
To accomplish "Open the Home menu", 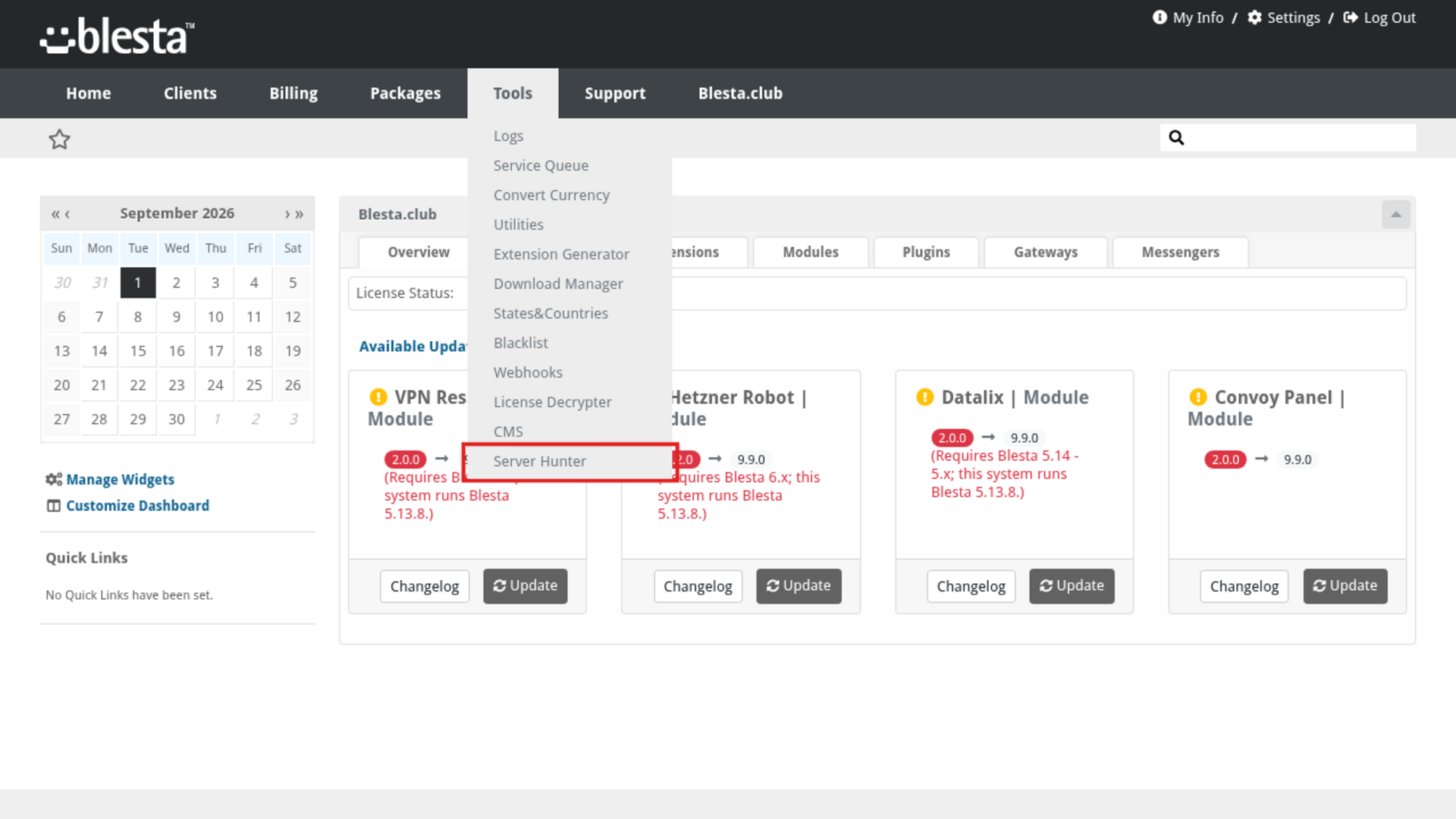I will coord(89,93).
